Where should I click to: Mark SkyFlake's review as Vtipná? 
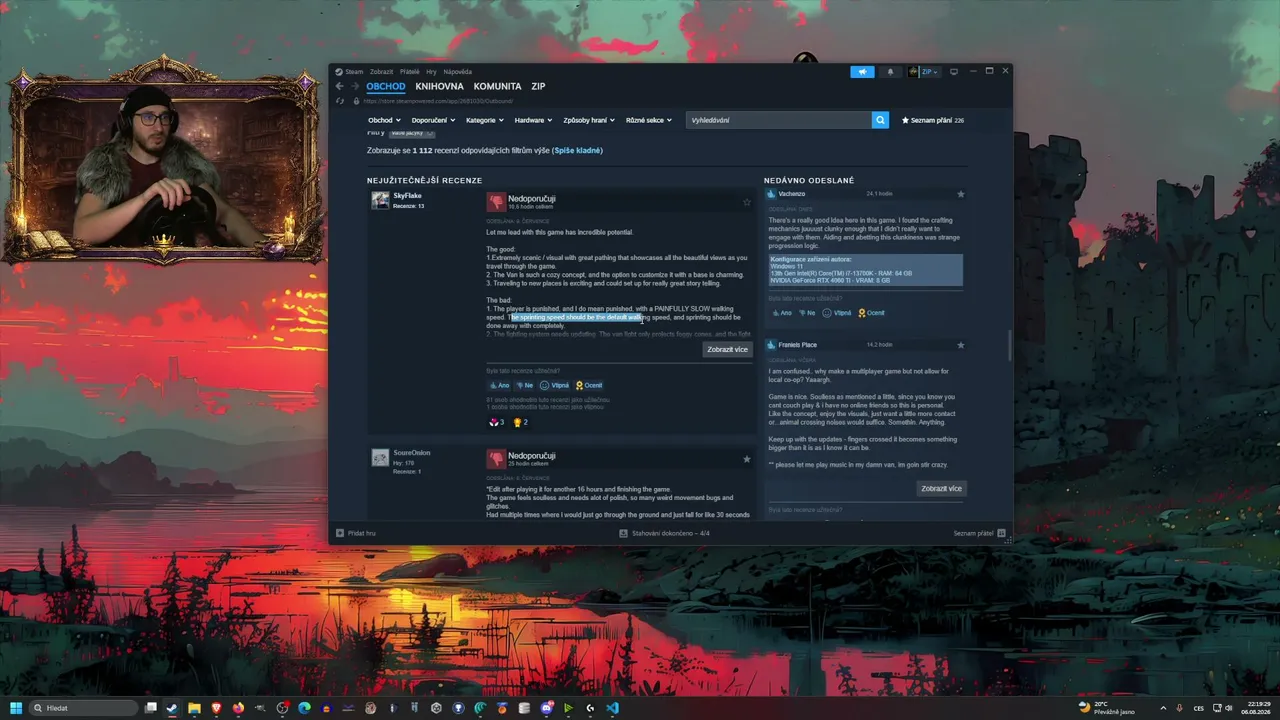[x=554, y=385]
